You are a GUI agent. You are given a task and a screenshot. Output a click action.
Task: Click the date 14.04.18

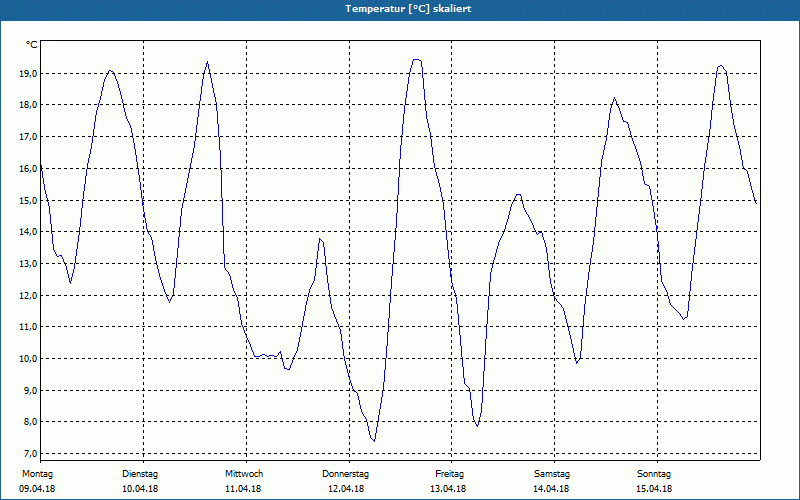[x=551, y=489]
